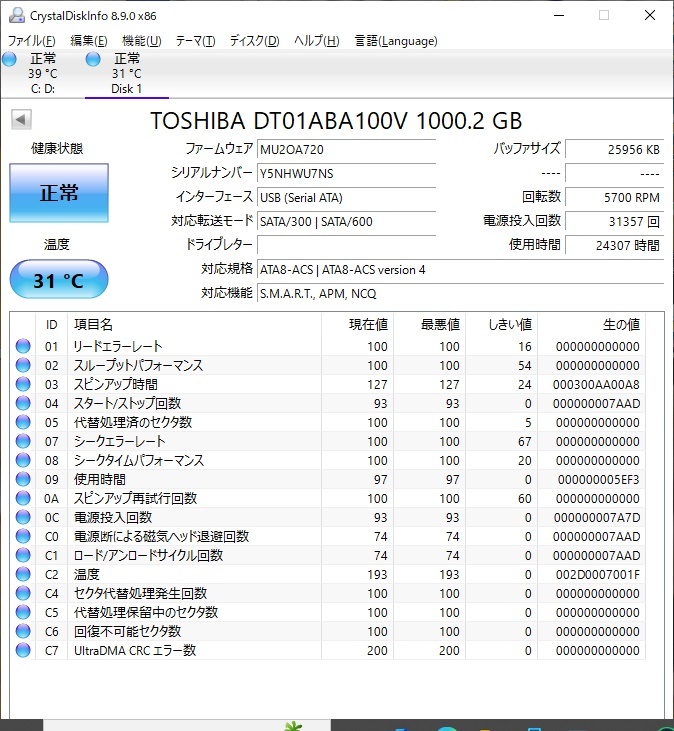Click status orb for 使用時間 attribute row
The width and height of the screenshot is (674, 731).
click(x=23, y=479)
